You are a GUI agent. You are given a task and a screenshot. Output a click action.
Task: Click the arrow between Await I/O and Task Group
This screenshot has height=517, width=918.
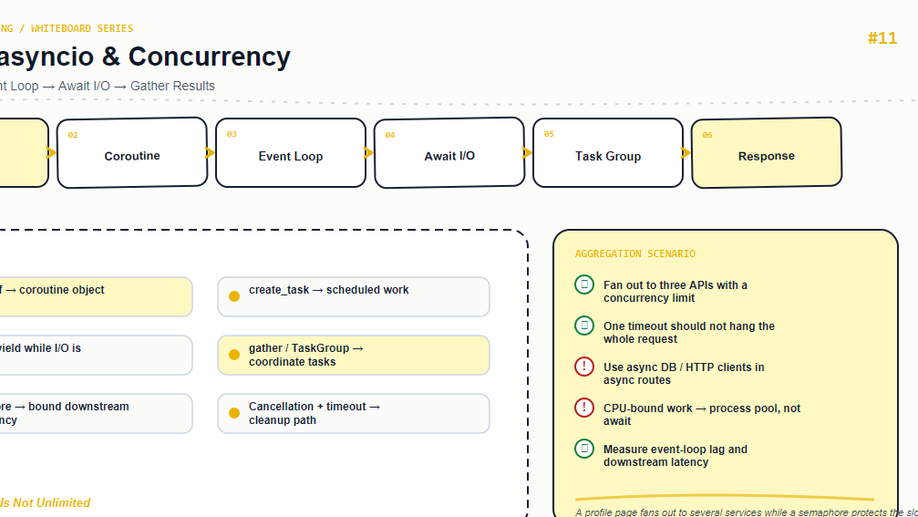coord(527,153)
